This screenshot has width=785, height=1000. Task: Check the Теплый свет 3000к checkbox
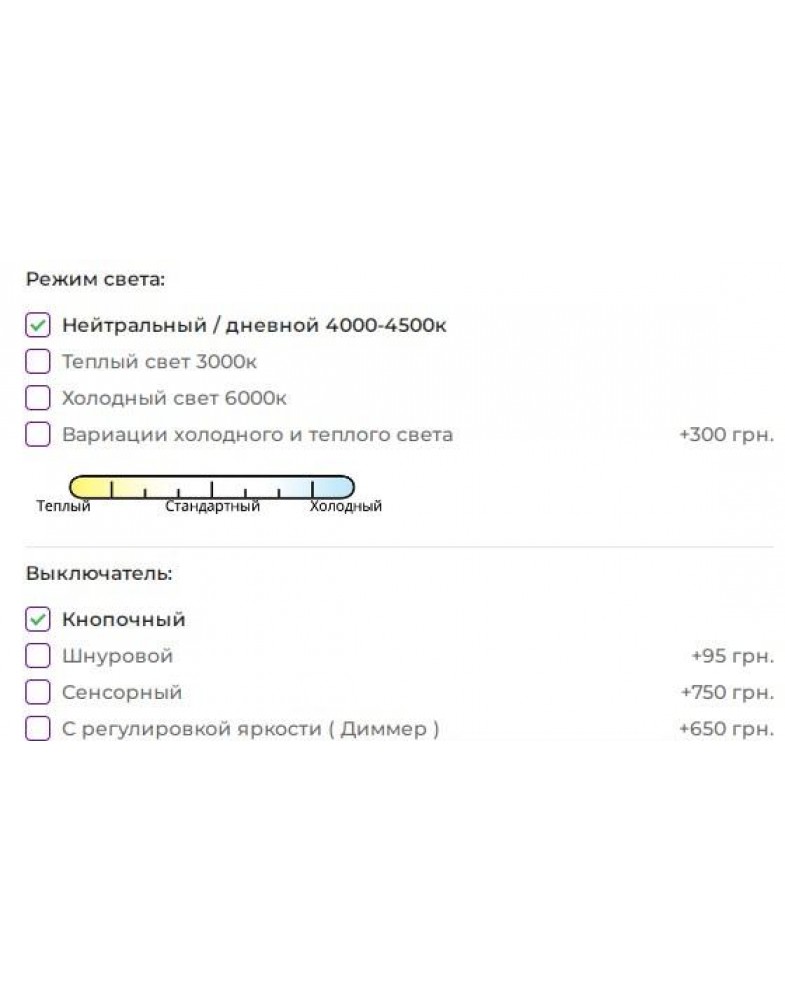tap(38, 362)
